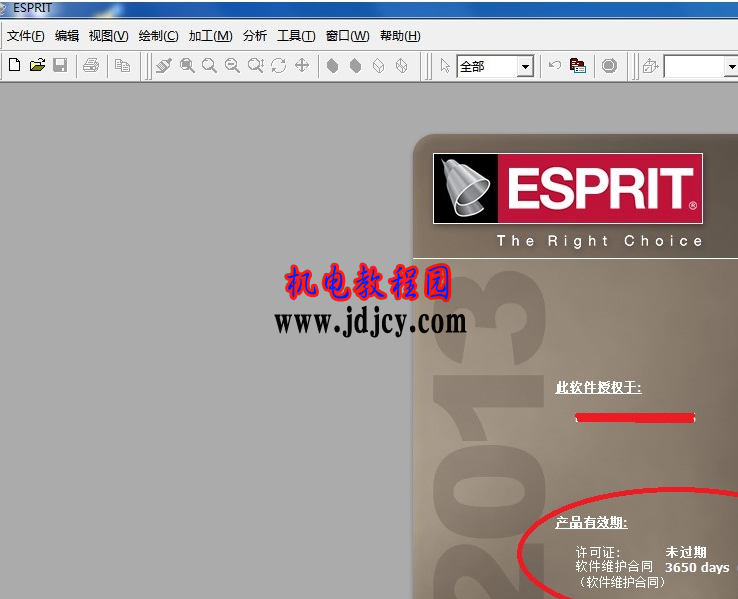
Task: Click the 全部 filter combo box text
Action: coord(487,66)
